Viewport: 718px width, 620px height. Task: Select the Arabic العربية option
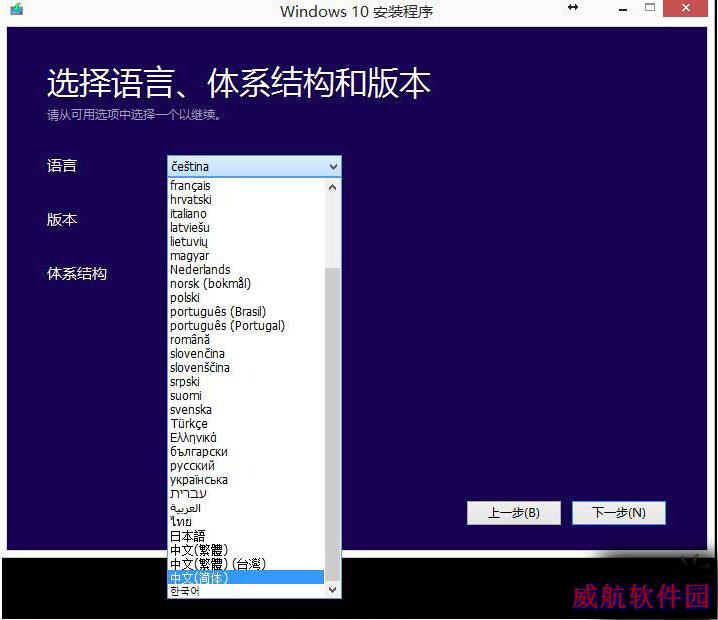pyautogui.click(x=246, y=508)
